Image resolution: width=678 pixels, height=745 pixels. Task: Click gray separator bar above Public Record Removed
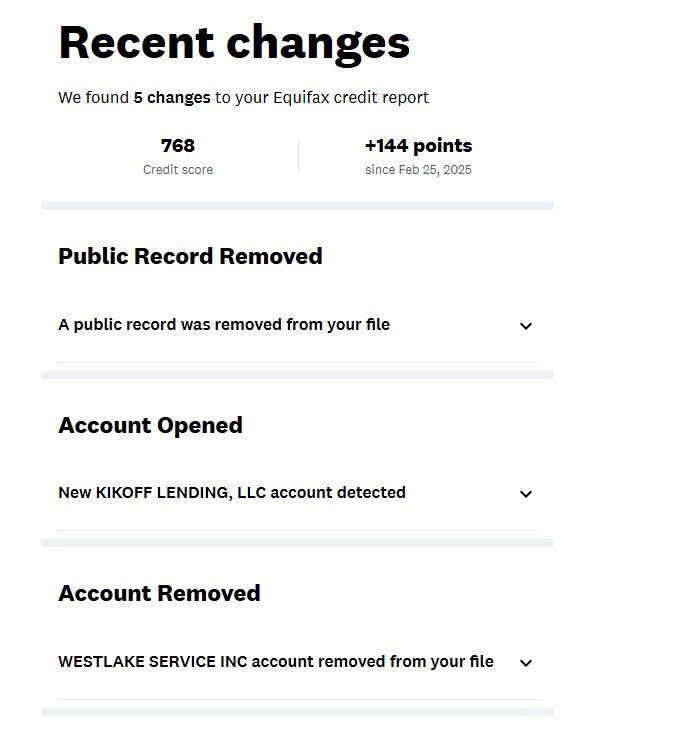pos(297,206)
